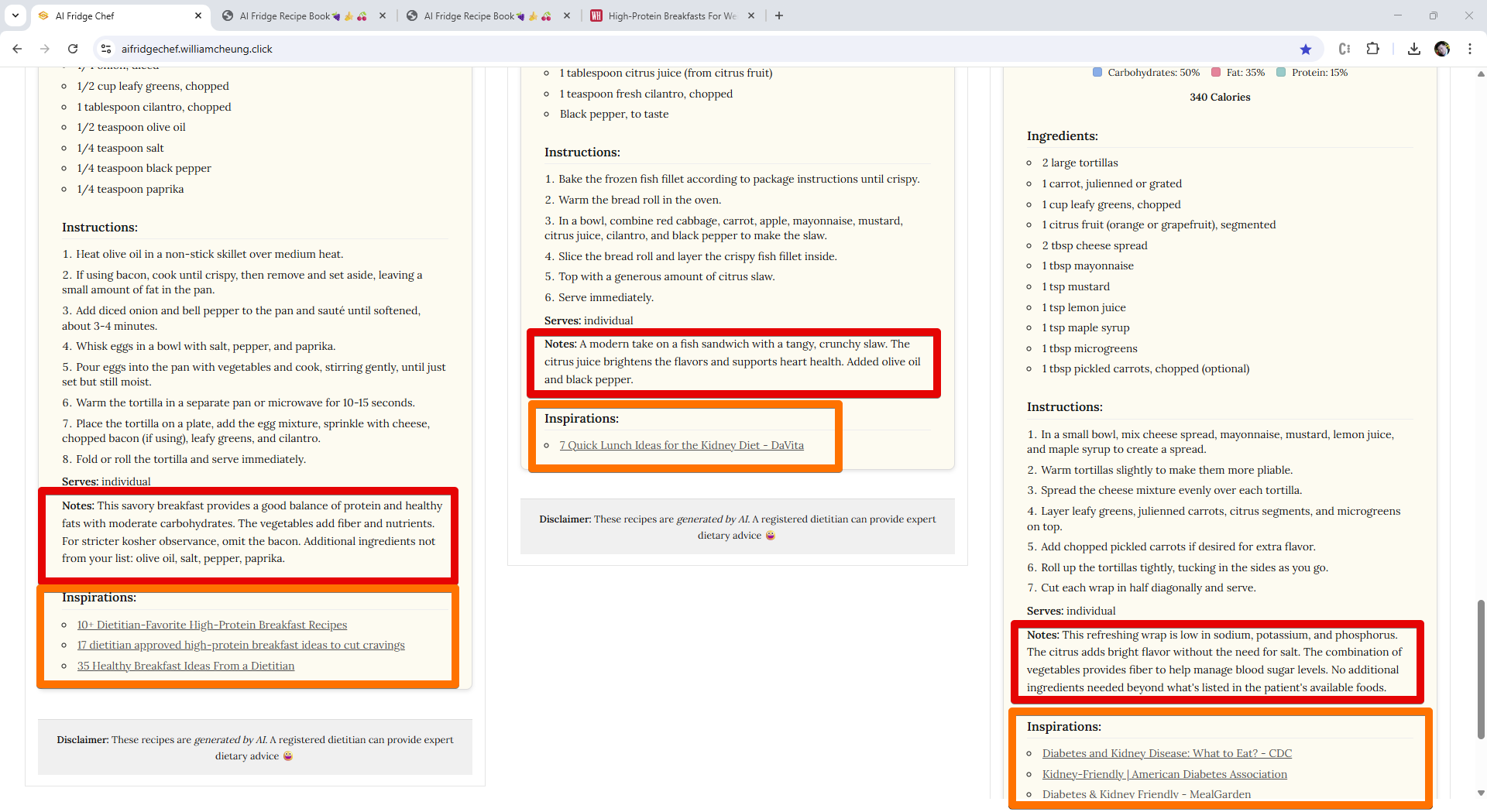View recent downloads via the download icon
The image size is (1487, 812).
click(x=1413, y=49)
